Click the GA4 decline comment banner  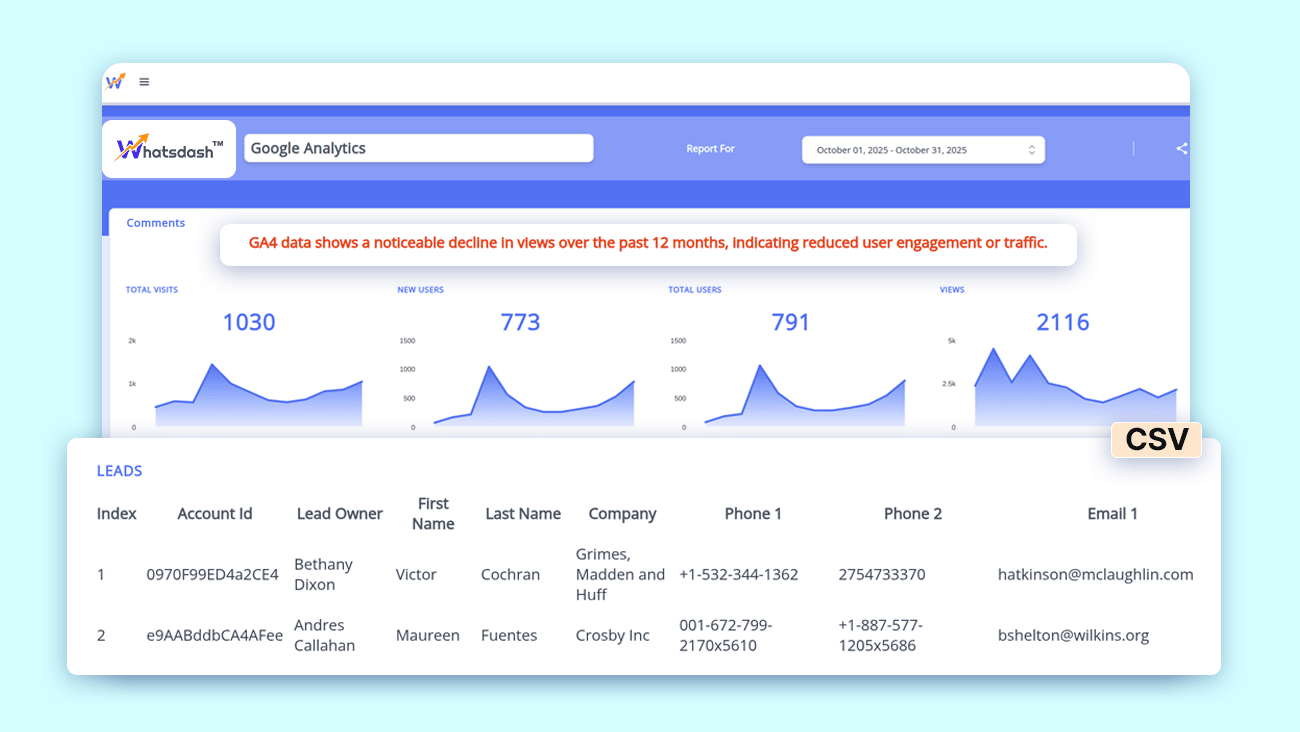click(x=648, y=243)
